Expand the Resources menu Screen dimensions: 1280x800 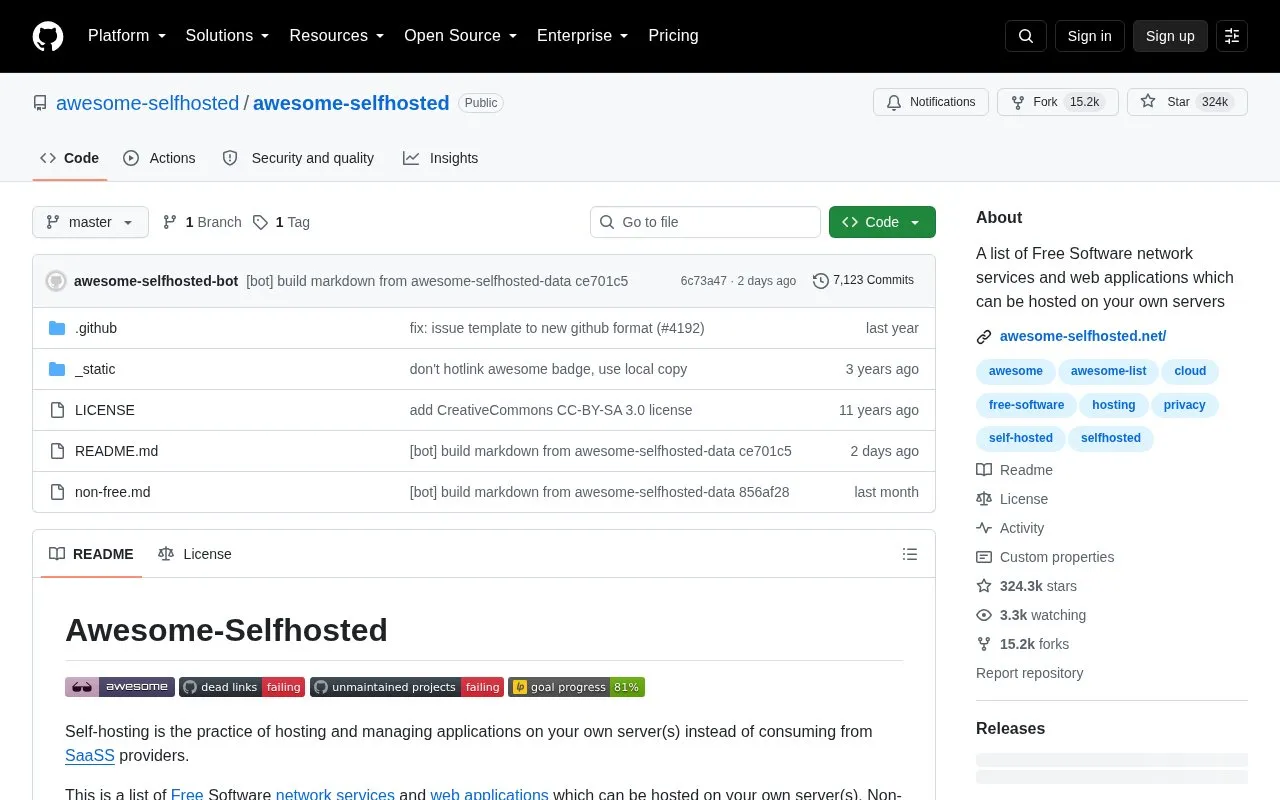click(x=337, y=36)
